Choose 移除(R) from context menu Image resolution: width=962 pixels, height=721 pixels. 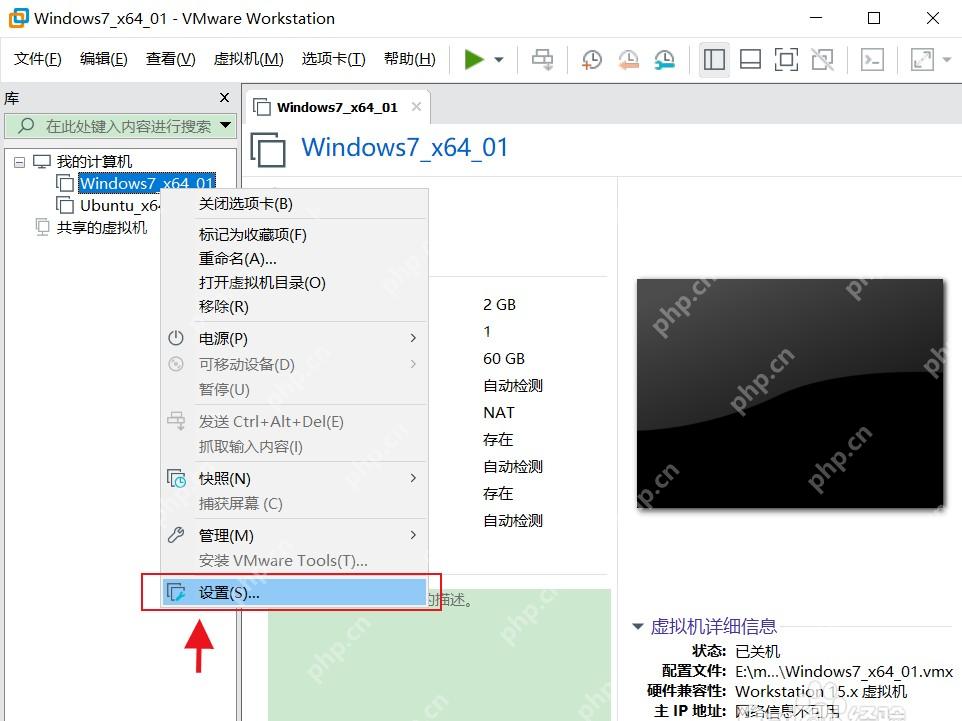click(294, 306)
